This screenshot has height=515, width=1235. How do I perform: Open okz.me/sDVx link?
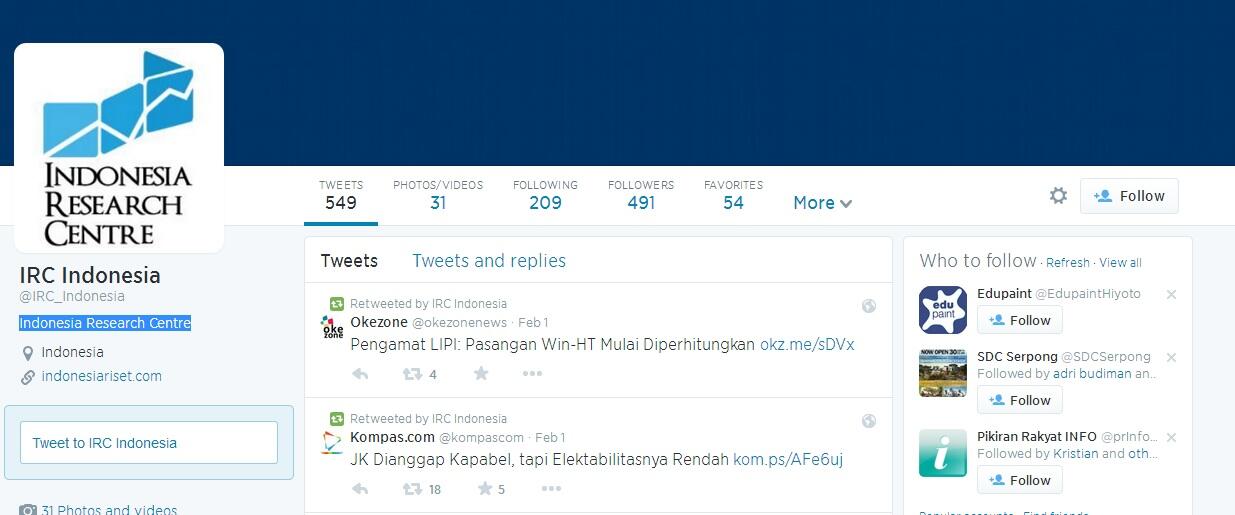[807, 344]
